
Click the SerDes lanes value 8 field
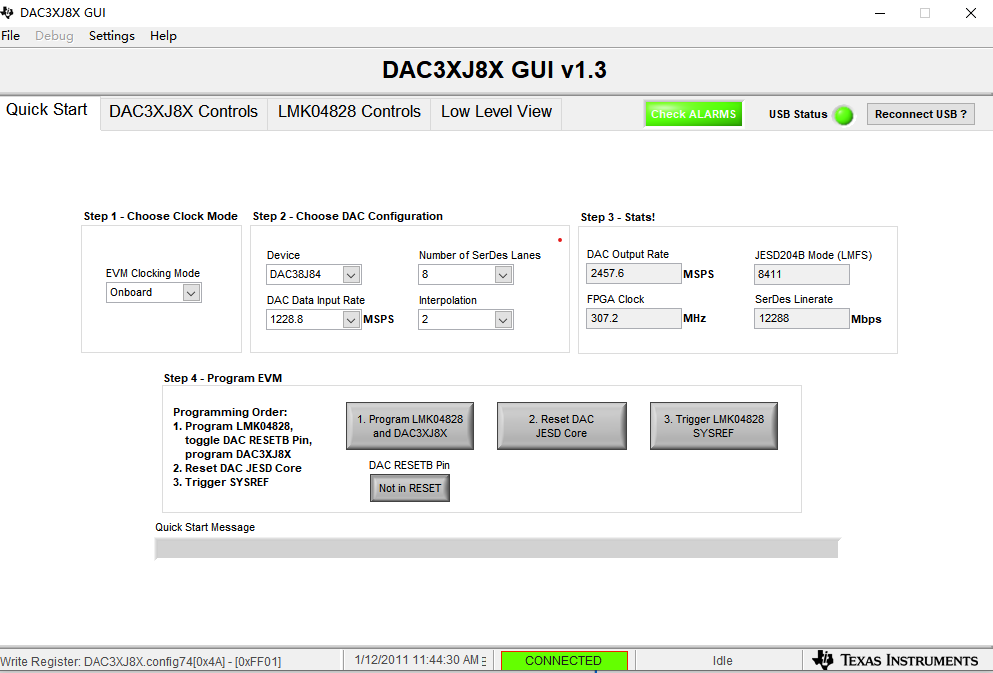[457, 274]
